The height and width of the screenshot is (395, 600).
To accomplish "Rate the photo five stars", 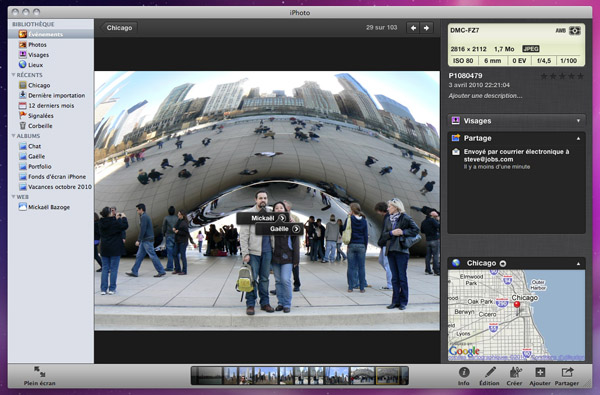I will [x=580, y=76].
